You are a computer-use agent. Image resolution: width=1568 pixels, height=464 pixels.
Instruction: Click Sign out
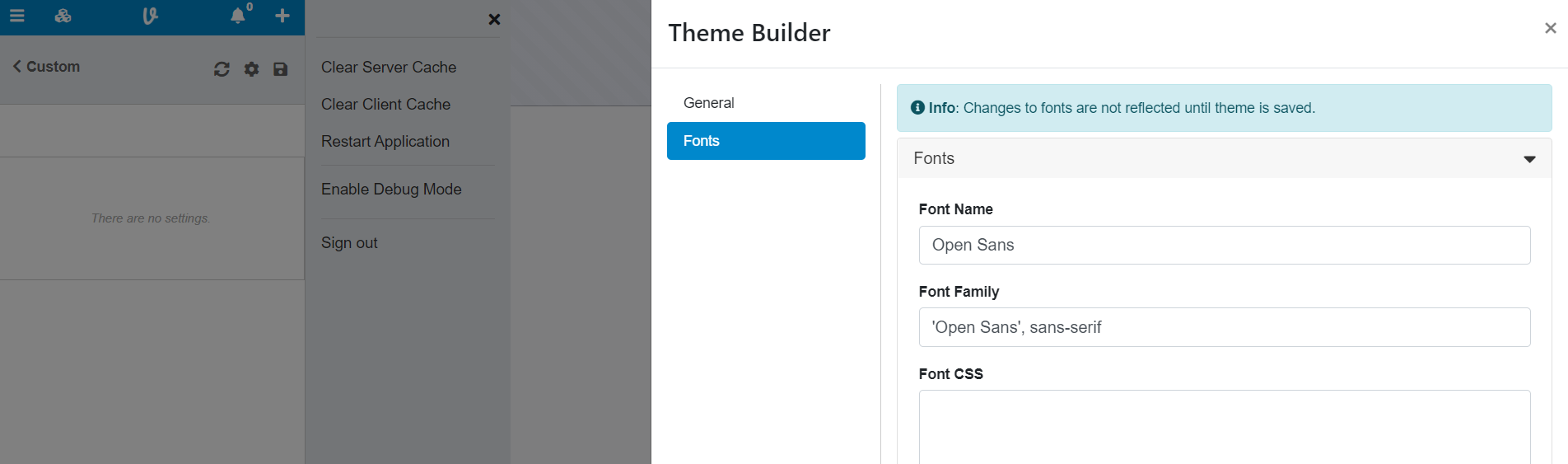point(349,243)
